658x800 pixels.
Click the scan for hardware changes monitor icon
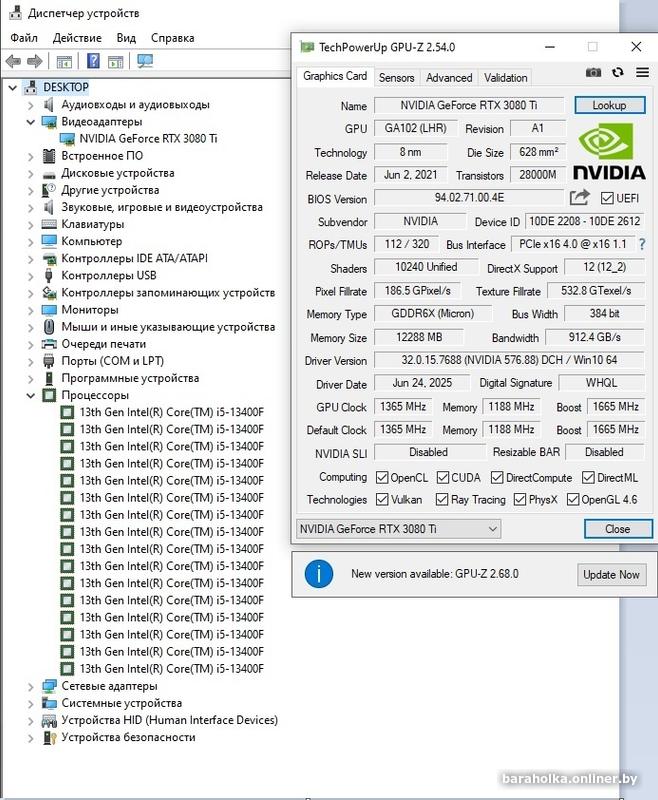[x=145, y=61]
